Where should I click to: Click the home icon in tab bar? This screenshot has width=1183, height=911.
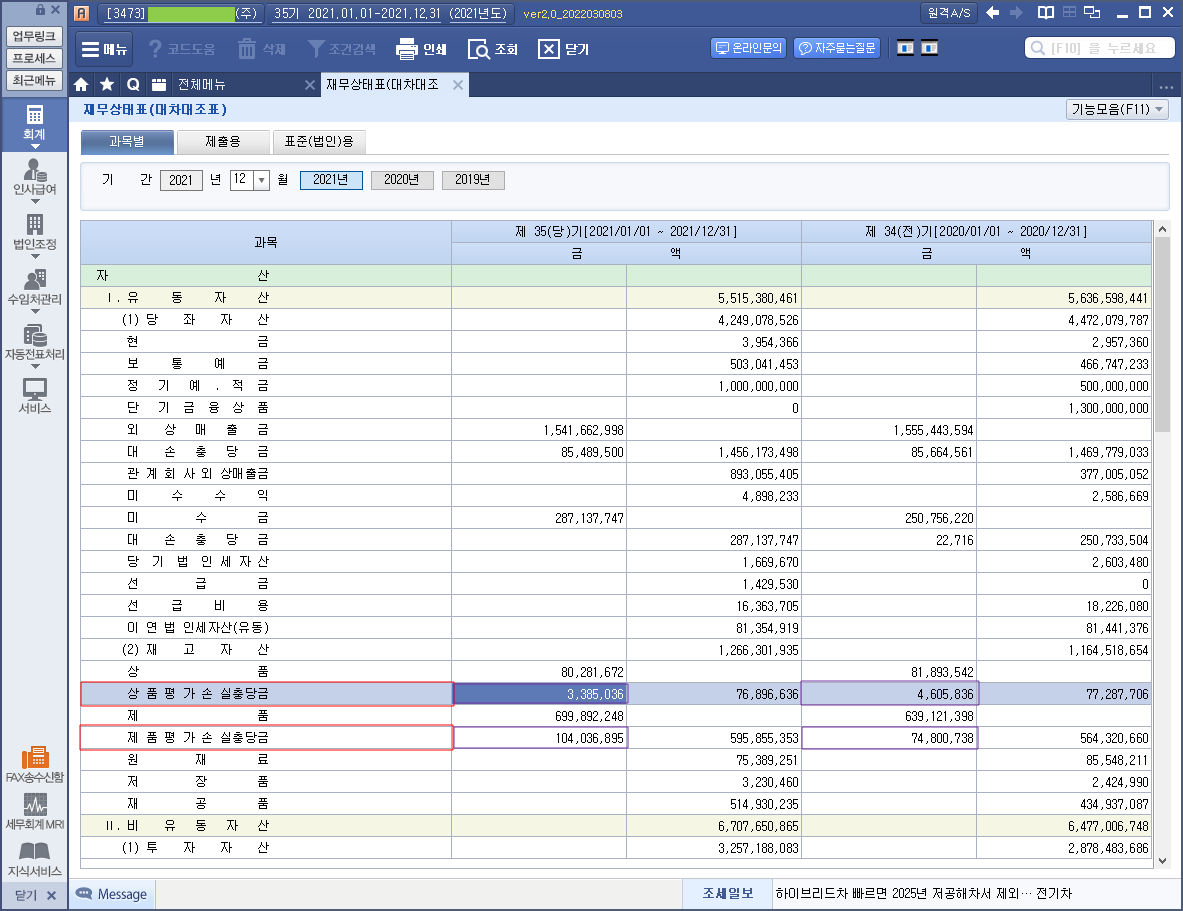click(x=82, y=85)
